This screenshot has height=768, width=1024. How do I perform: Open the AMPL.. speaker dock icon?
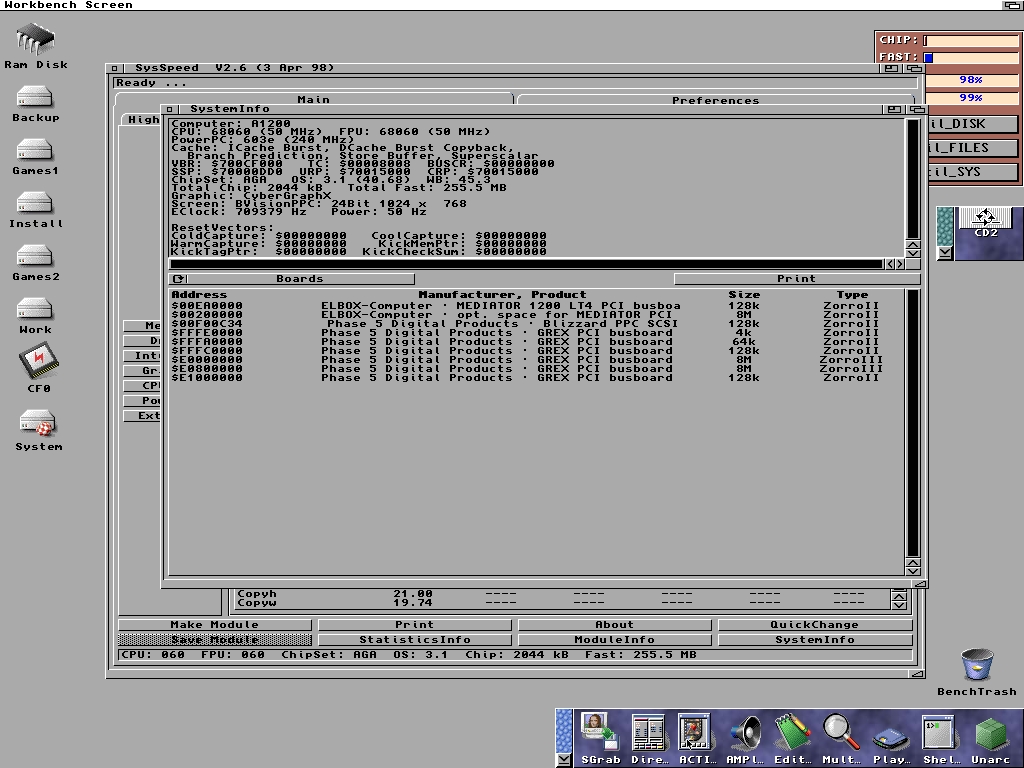(745, 739)
